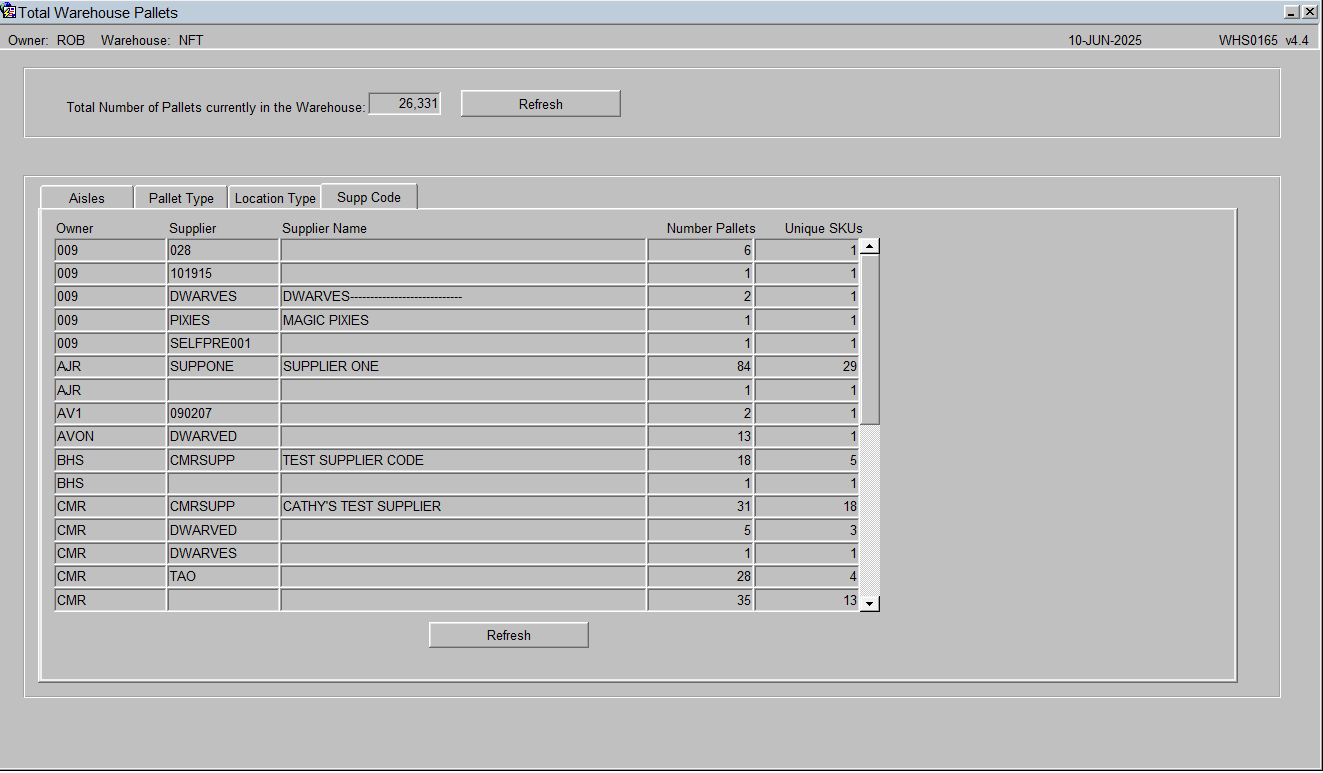Click the Refresh button below the supplier table
The image size is (1323, 773).
509,635
